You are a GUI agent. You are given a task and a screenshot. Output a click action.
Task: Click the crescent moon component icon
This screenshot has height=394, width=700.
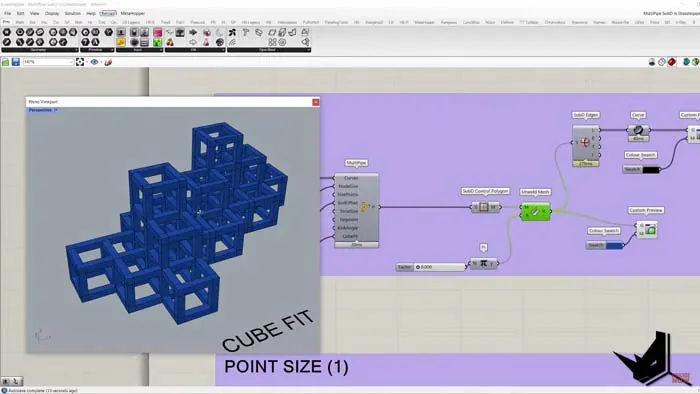pos(219,33)
